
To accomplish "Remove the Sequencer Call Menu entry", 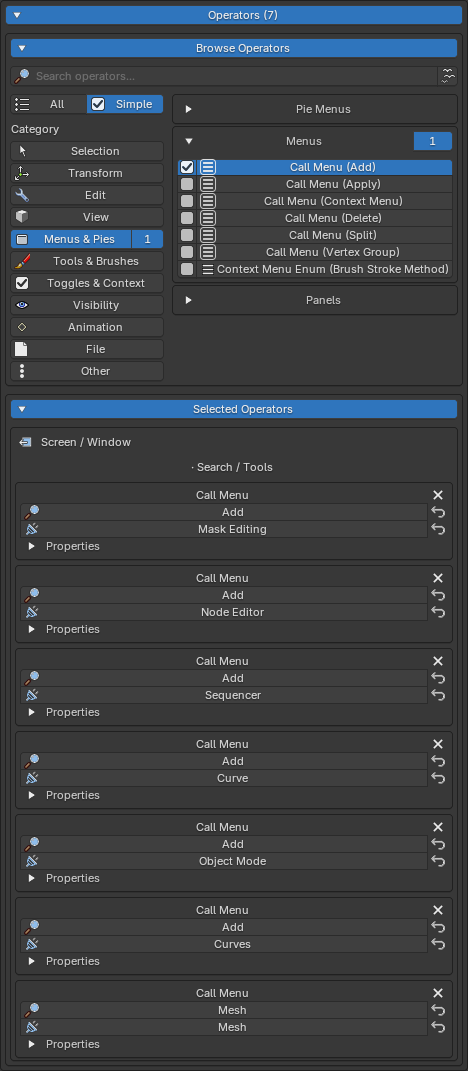I will (439, 661).
